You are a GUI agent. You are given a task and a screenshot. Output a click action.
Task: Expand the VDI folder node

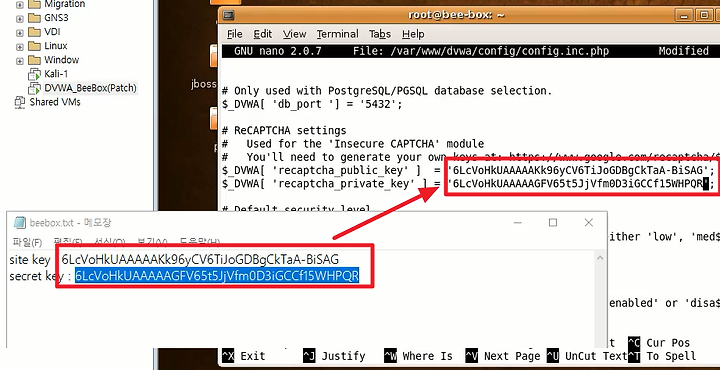pos(19,33)
